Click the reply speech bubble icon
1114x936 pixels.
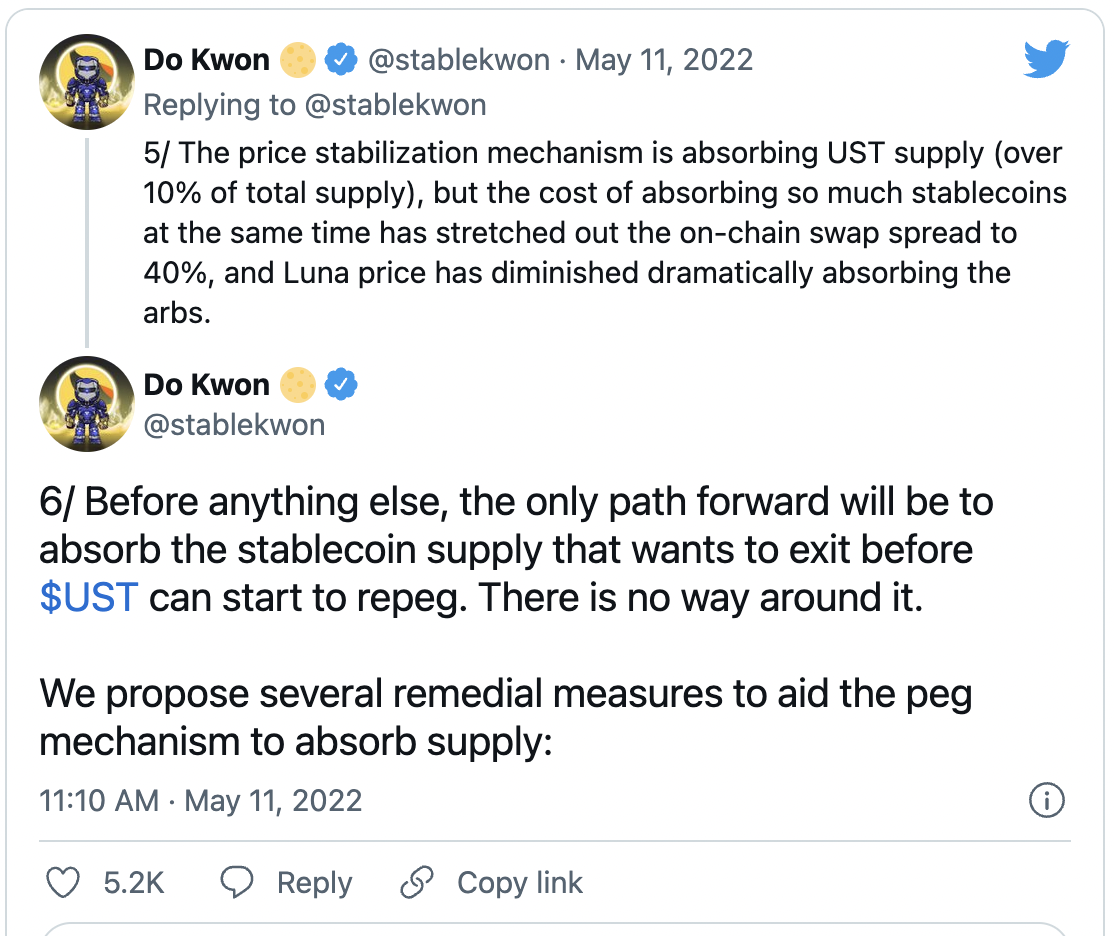237,882
